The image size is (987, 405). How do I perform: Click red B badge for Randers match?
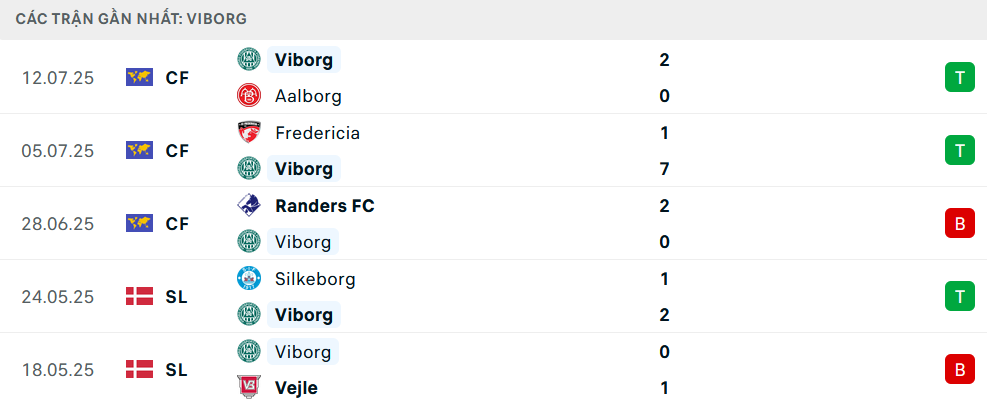pyautogui.click(x=959, y=224)
